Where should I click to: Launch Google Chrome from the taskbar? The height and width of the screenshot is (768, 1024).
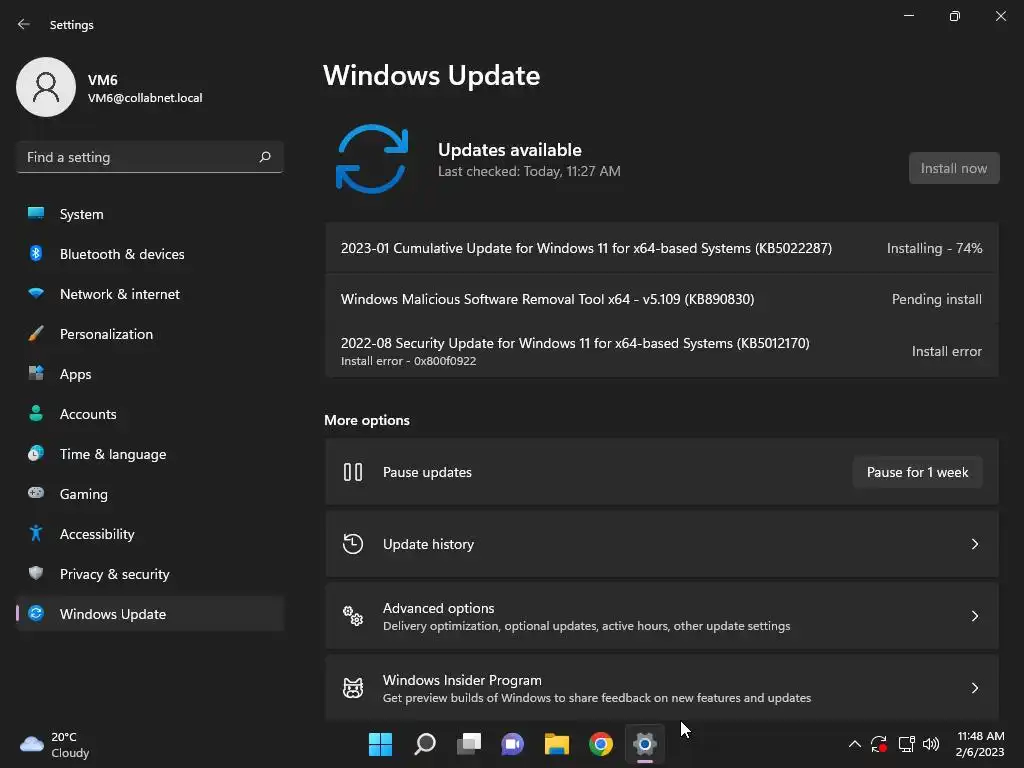(x=601, y=744)
